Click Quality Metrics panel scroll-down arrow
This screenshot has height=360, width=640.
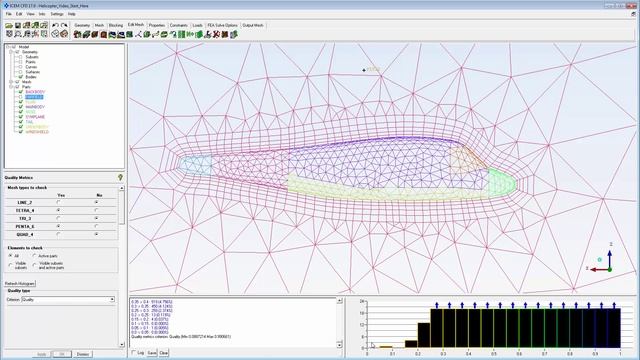[122, 344]
